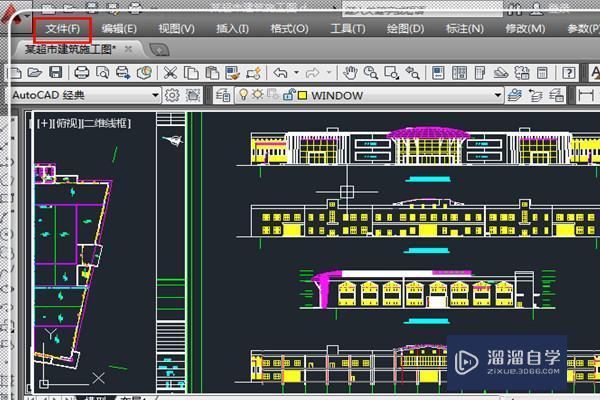Viewport: 600px width, 400px height.
Task: Switch to the 某超市建筑施工图 drawing tab
Action: click(70, 48)
